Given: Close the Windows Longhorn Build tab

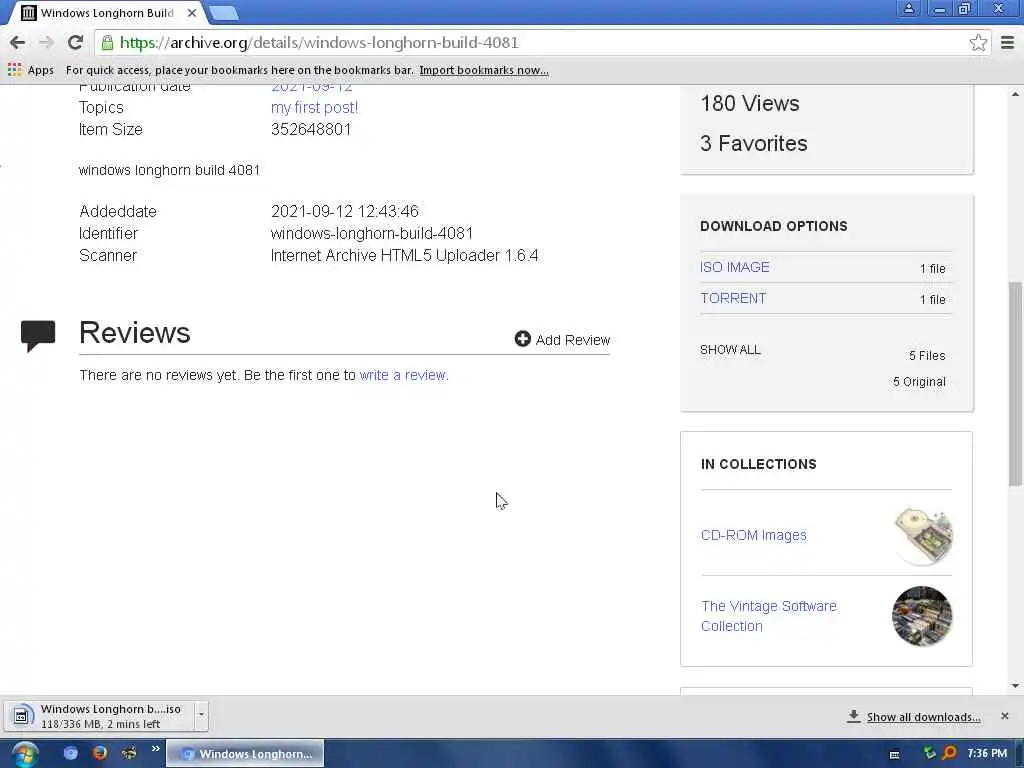Looking at the screenshot, I should (x=191, y=13).
